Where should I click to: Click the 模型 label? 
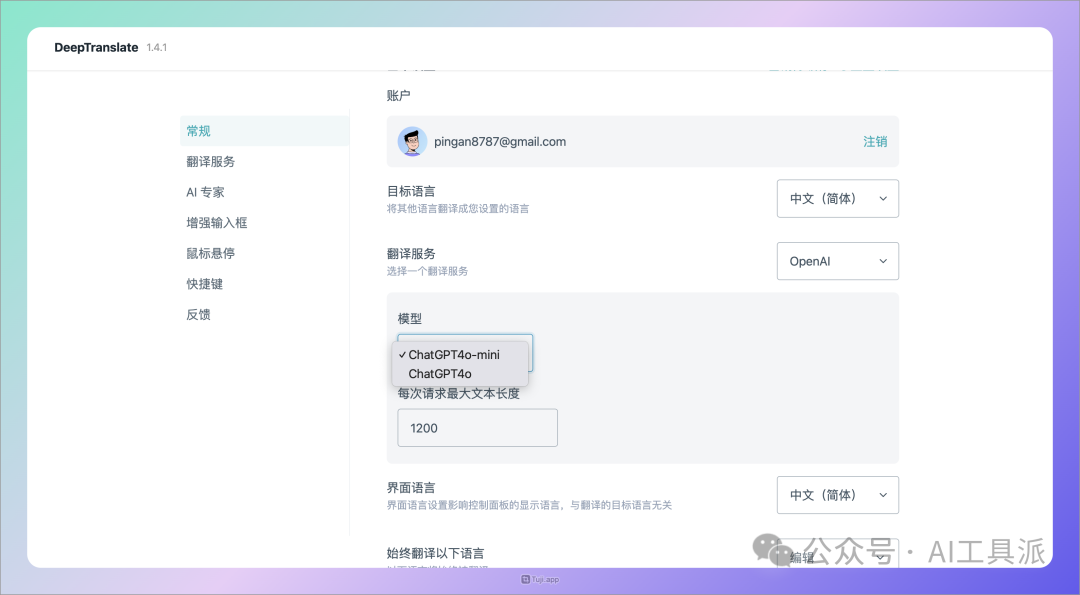(x=410, y=318)
